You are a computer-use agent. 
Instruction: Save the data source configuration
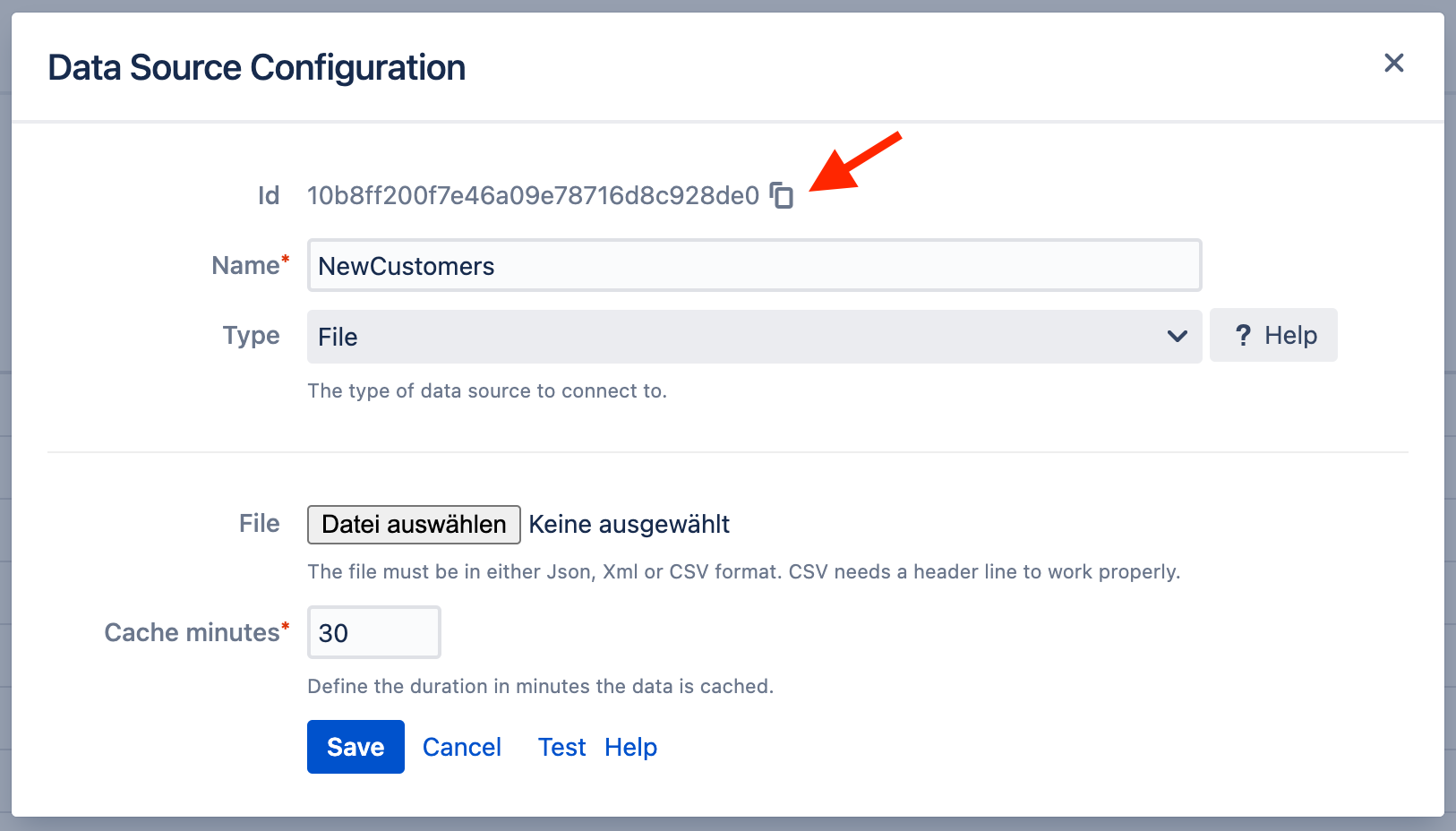[x=355, y=747]
